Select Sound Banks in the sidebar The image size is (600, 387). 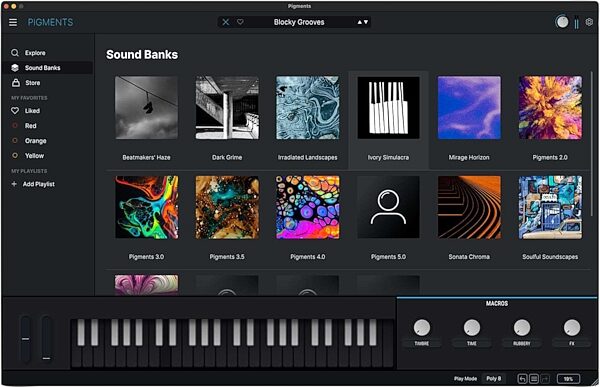(47, 68)
